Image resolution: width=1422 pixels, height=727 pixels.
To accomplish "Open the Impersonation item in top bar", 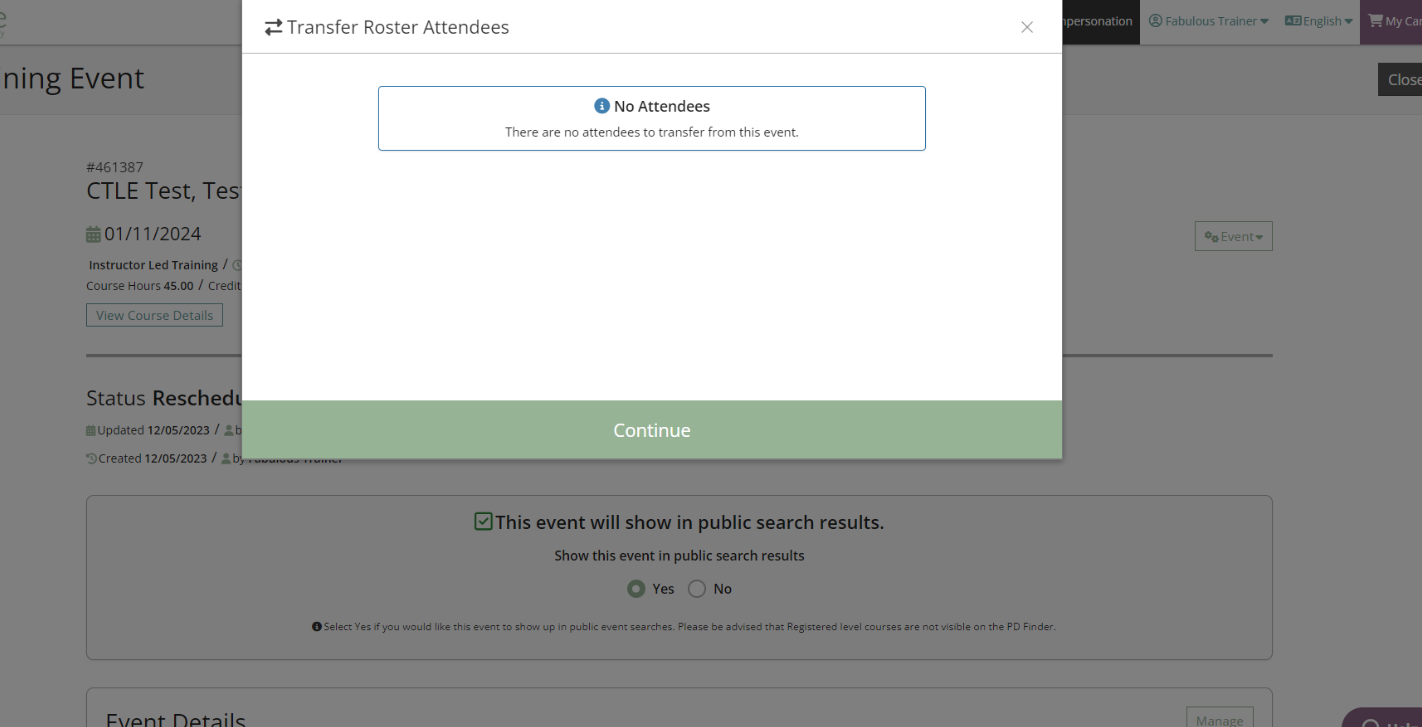I will [1098, 21].
